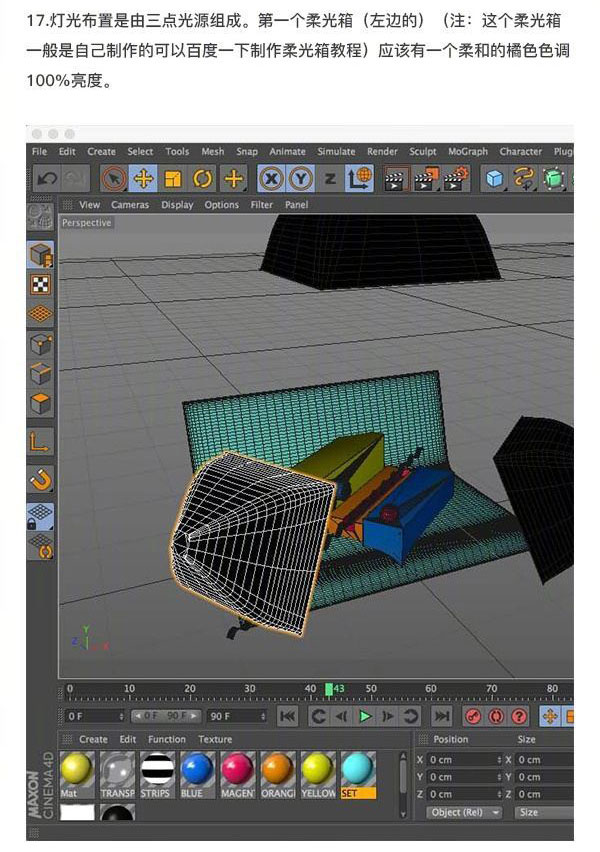This screenshot has width=600, height=852.
Task: Open the File menu
Action: [39, 151]
